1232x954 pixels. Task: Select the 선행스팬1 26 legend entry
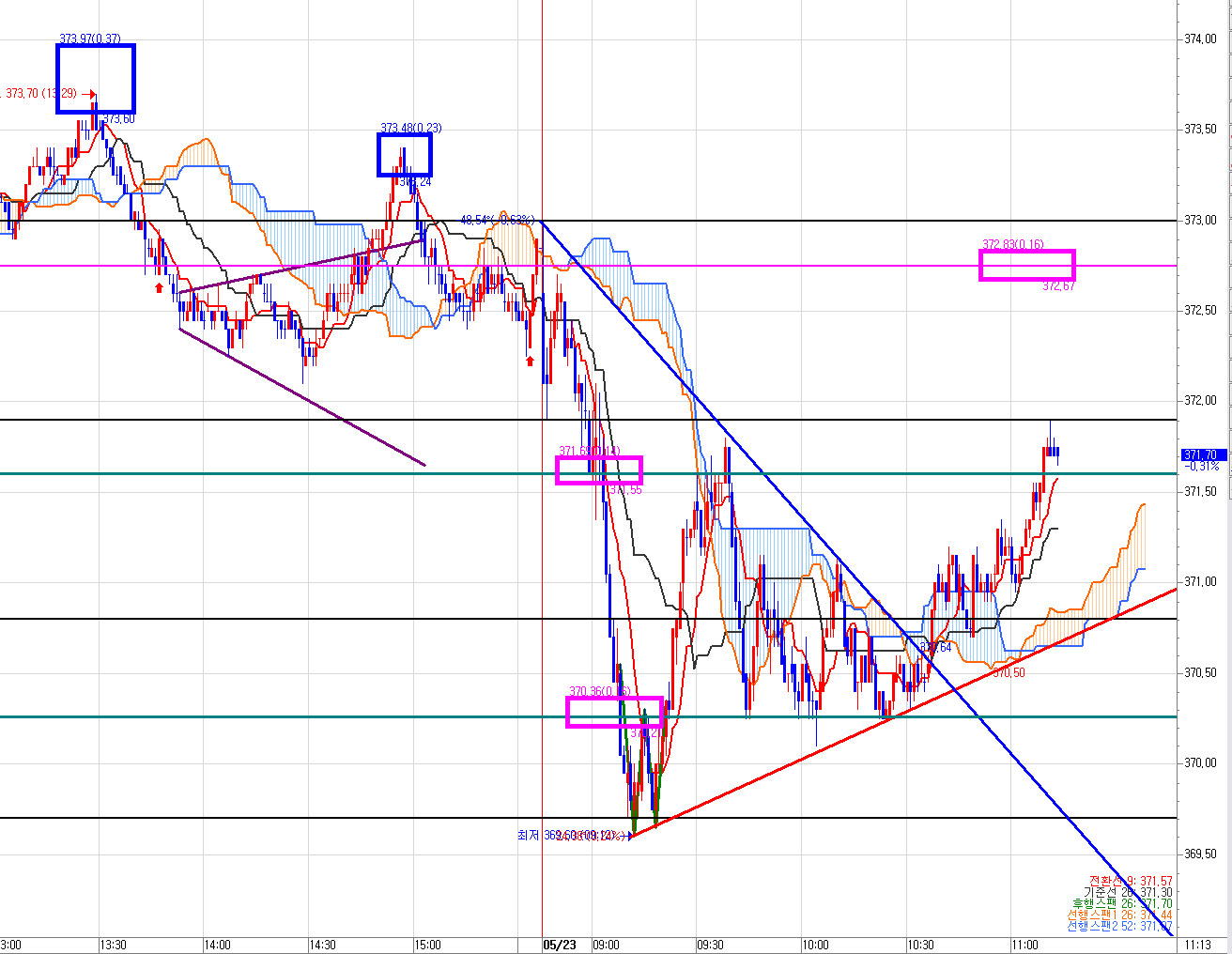[x=1119, y=915]
